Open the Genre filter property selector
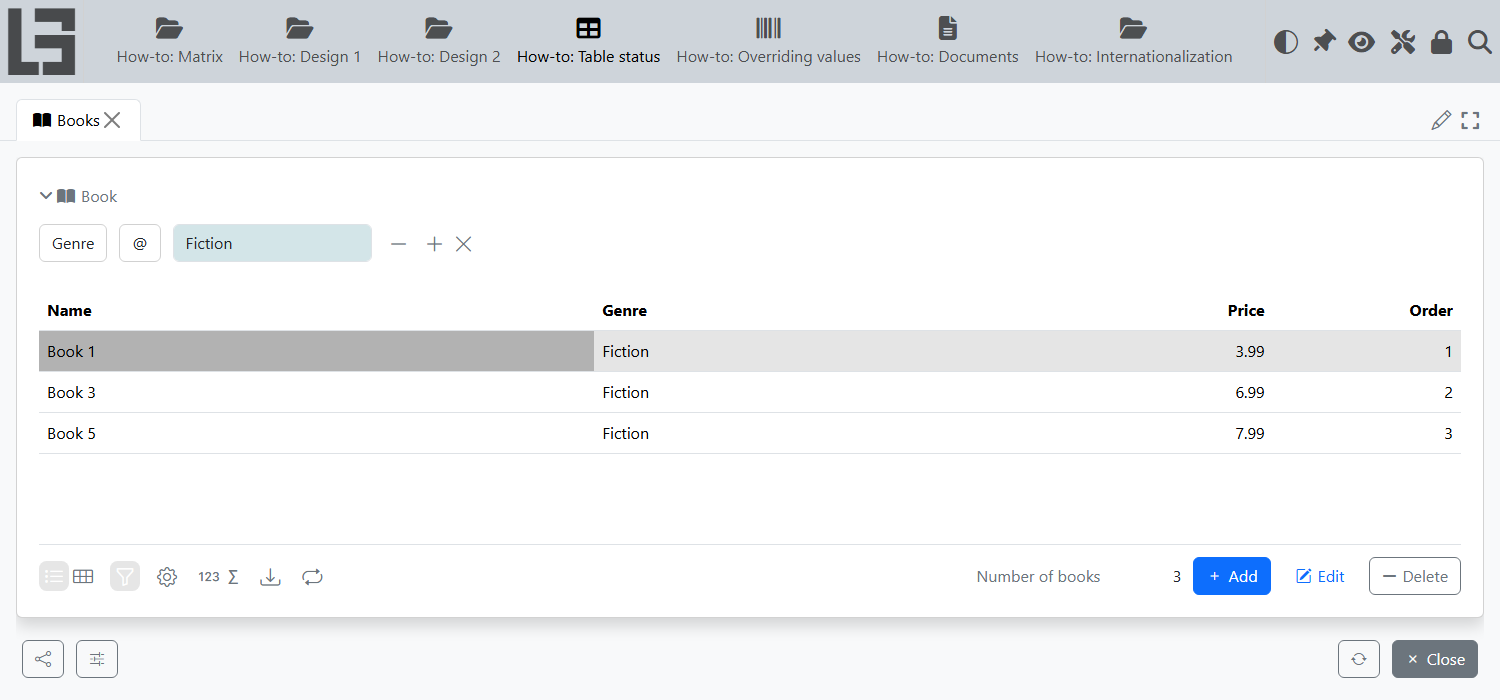Image resolution: width=1500 pixels, height=700 pixels. coord(73,243)
